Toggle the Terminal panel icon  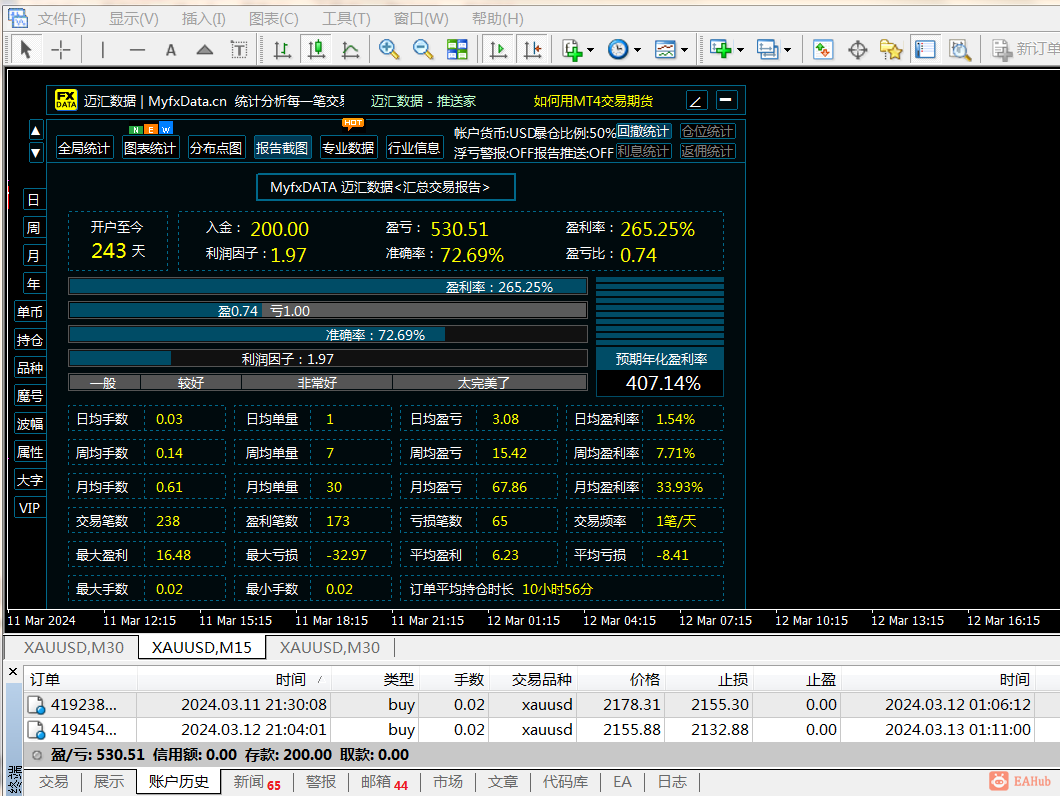(925, 49)
